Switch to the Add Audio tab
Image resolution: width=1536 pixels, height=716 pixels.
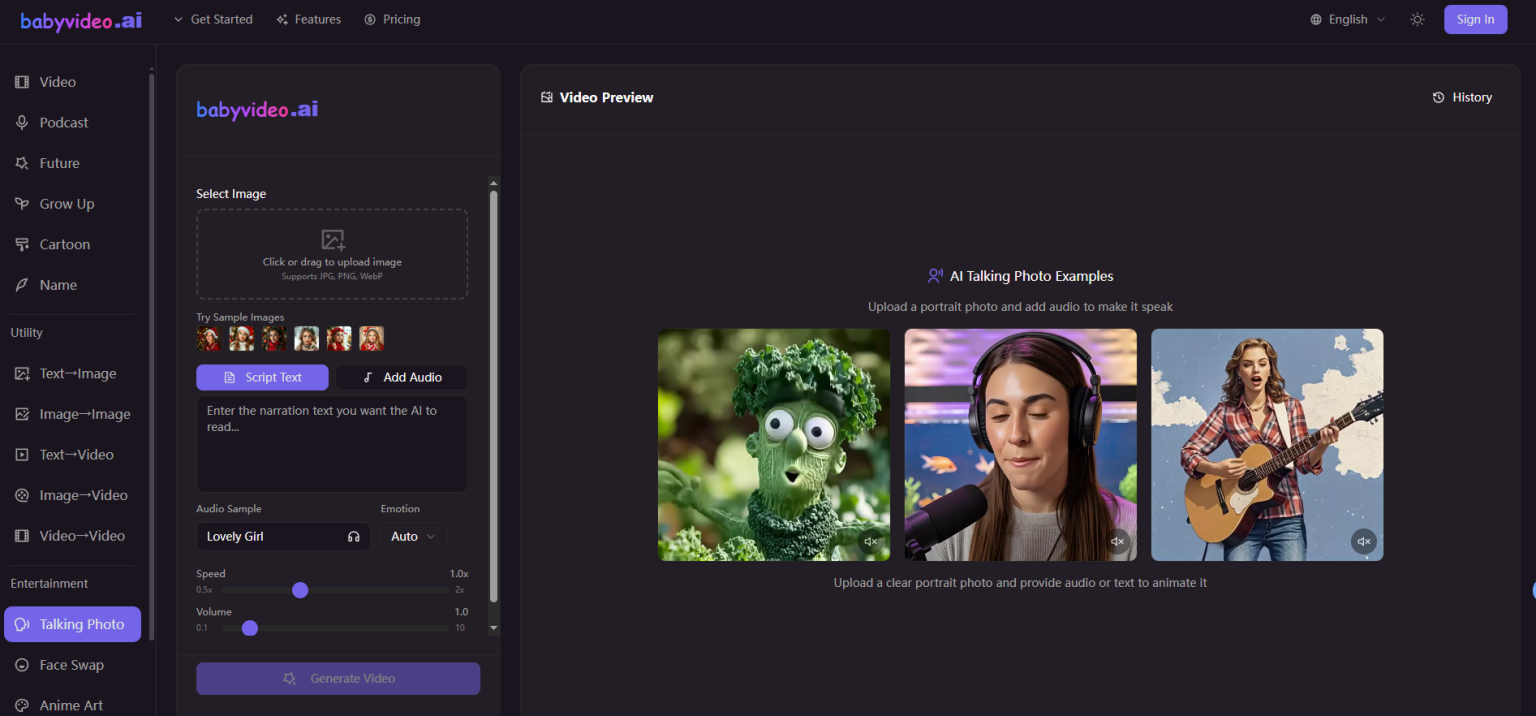coord(401,377)
